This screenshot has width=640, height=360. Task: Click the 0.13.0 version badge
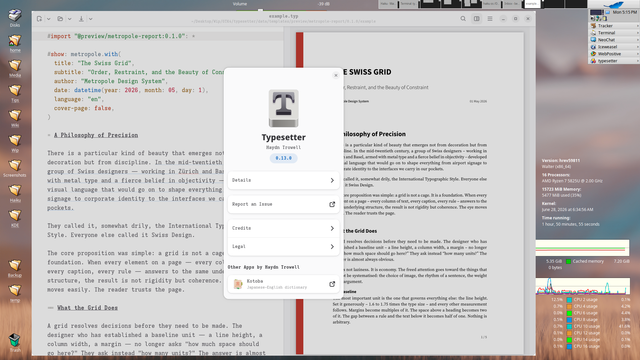pyautogui.click(x=284, y=158)
